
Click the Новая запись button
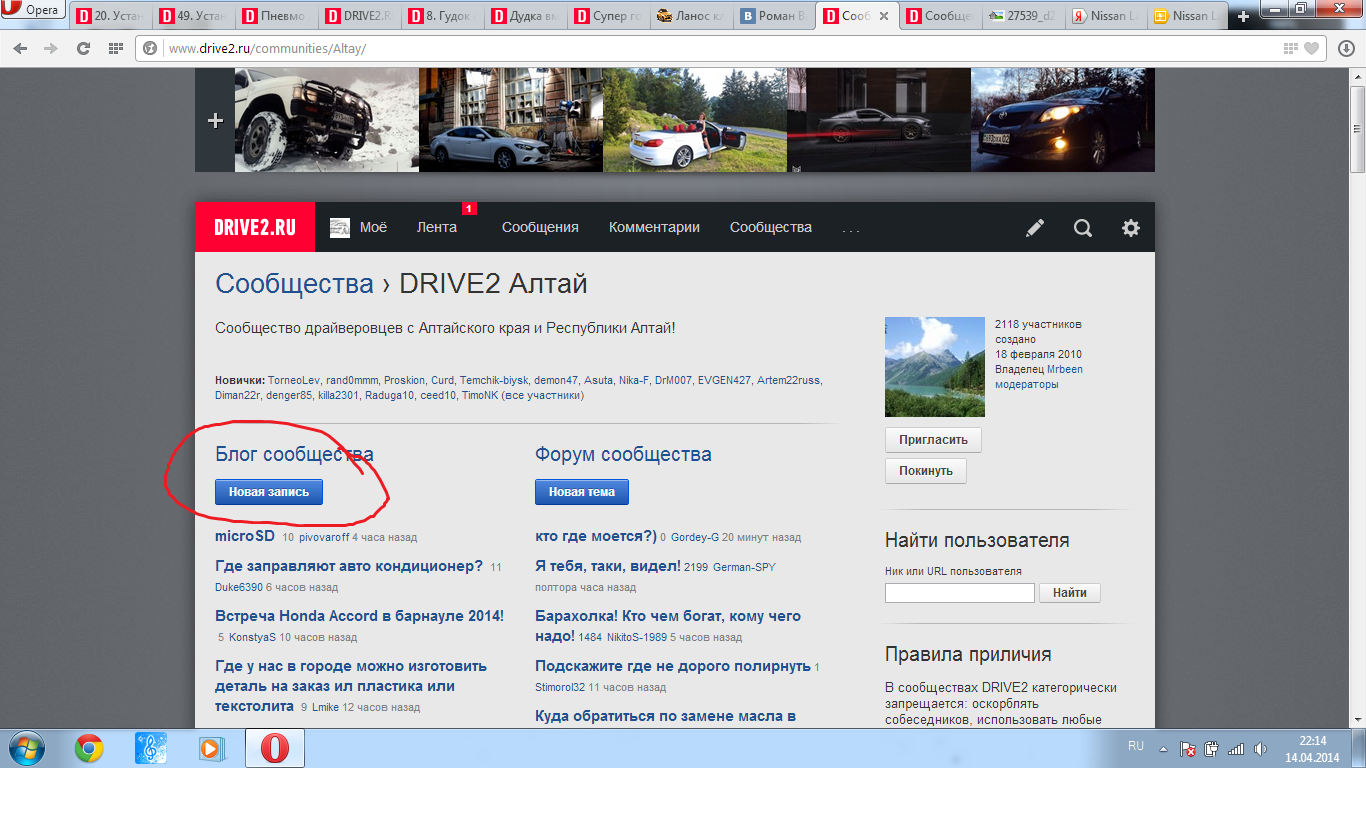click(x=269, y=492)
